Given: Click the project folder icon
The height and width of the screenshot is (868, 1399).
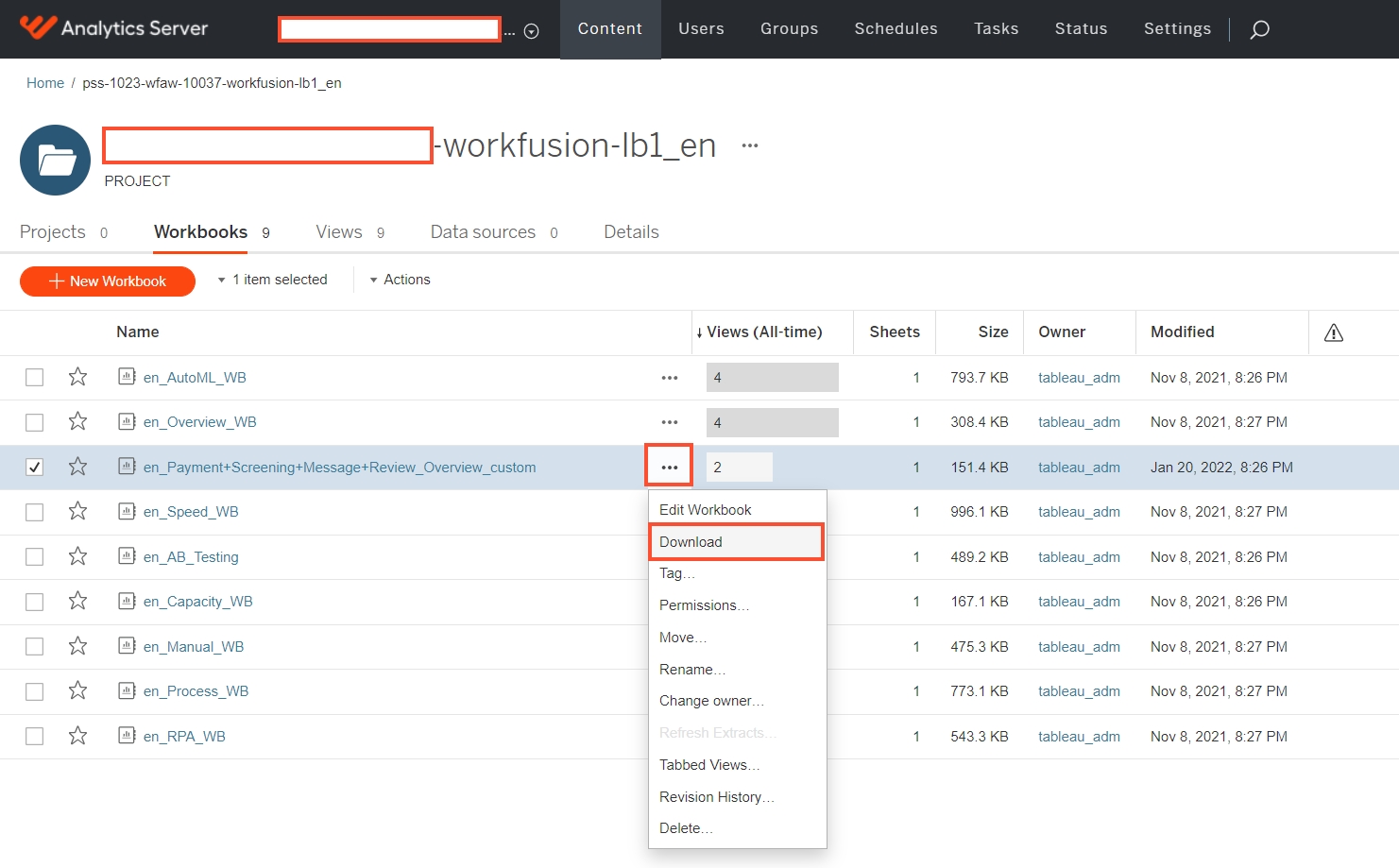Looking at the screenshot, I should (56, 161).
